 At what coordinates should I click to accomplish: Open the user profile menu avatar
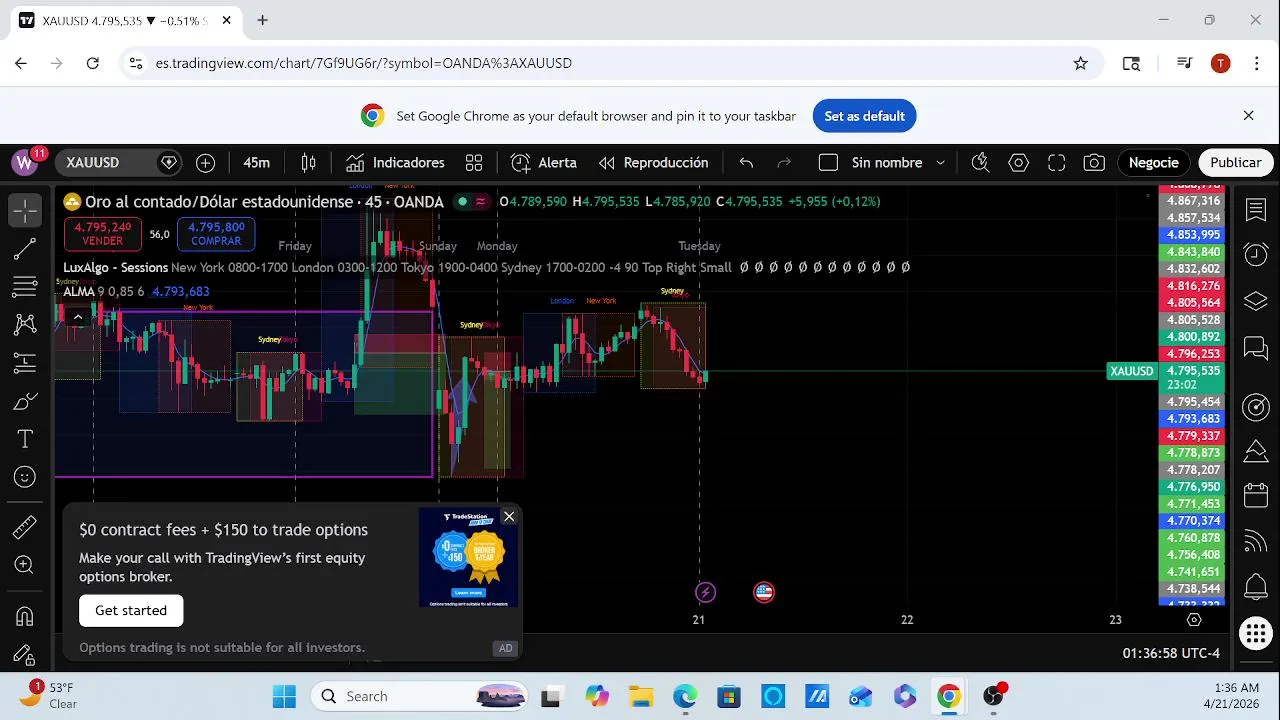(25, 162)
